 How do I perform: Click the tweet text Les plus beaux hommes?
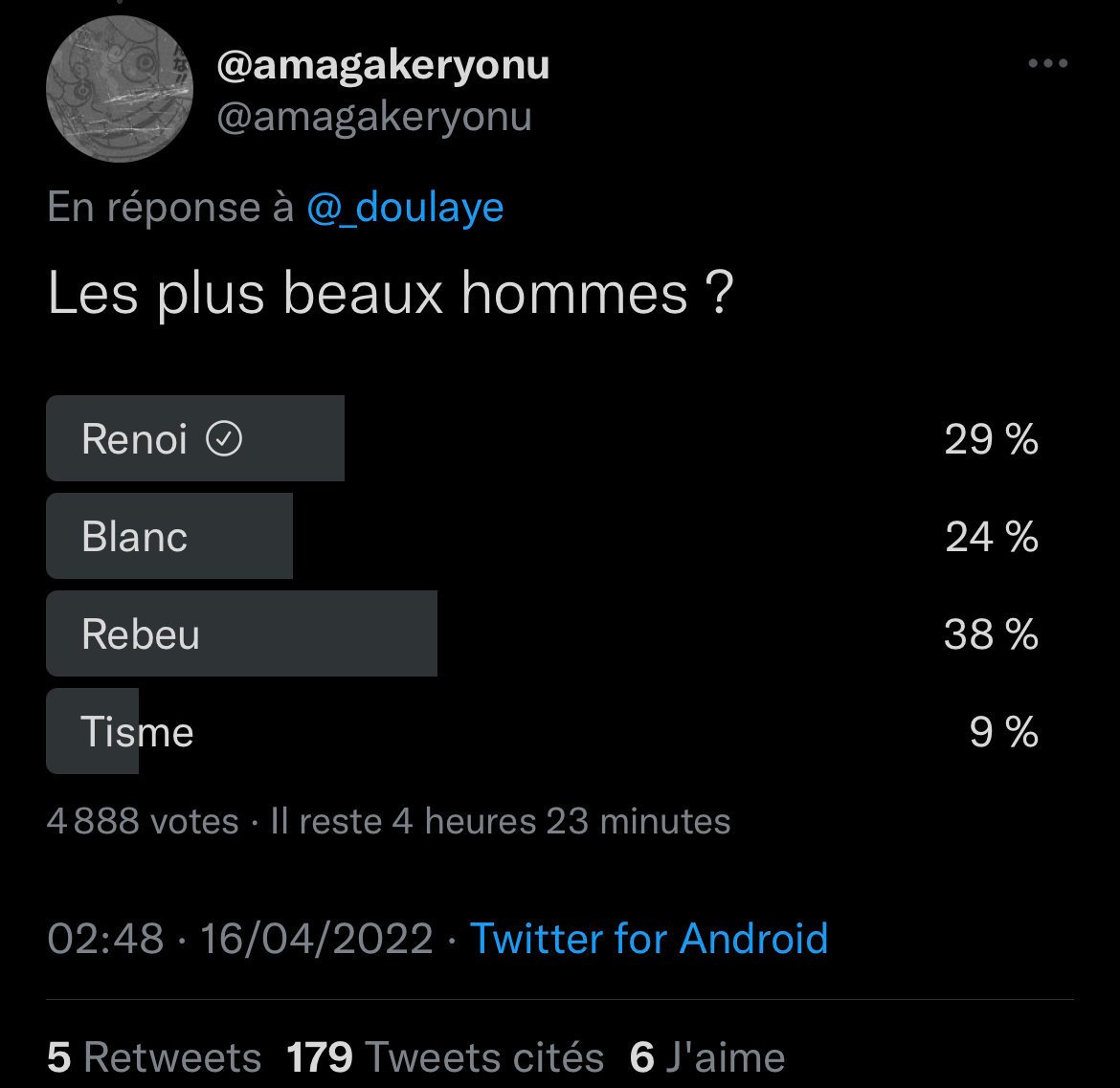pyautogui.click(x=390, y=294)
